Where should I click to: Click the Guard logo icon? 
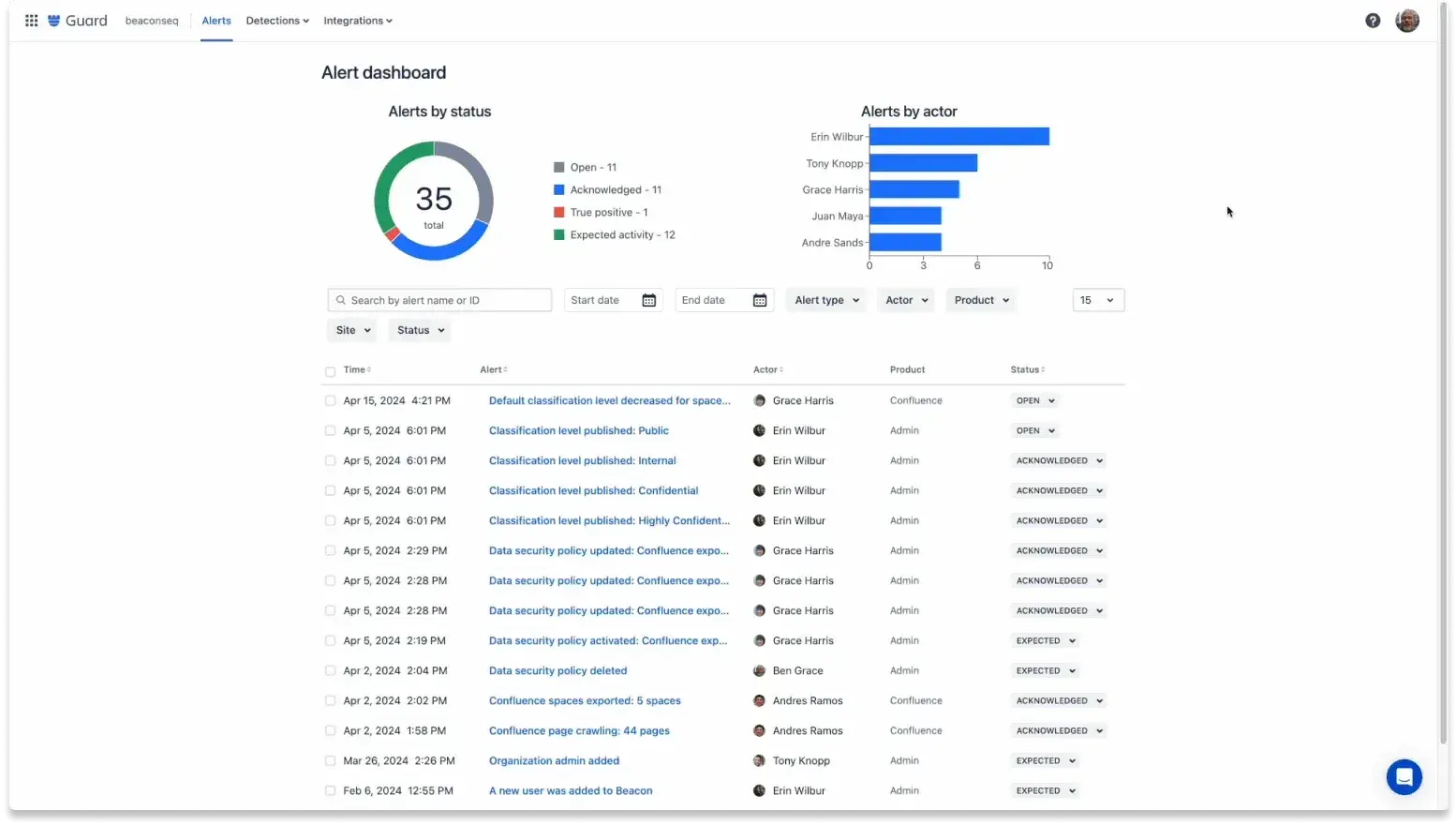[53, 21]
